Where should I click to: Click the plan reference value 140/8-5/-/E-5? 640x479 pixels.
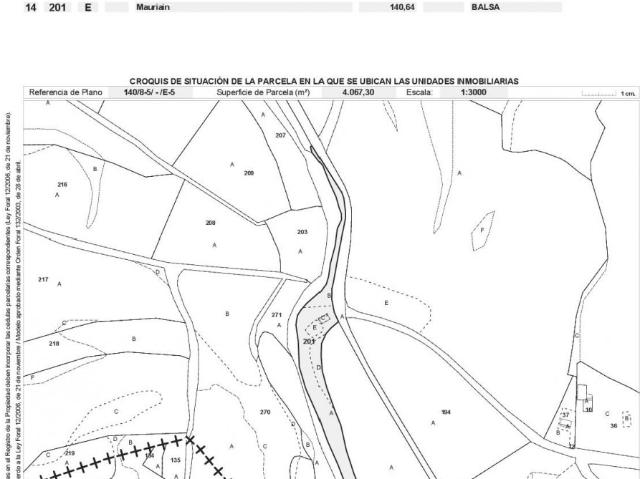click(x=150, y=92)
